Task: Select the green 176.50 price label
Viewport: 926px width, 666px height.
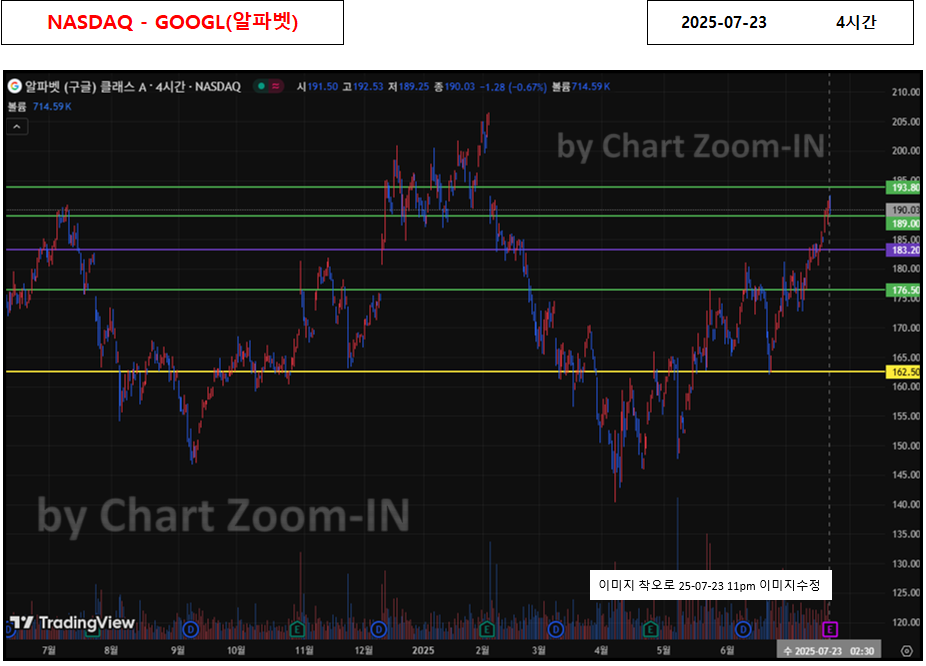Action: point(904,290)
